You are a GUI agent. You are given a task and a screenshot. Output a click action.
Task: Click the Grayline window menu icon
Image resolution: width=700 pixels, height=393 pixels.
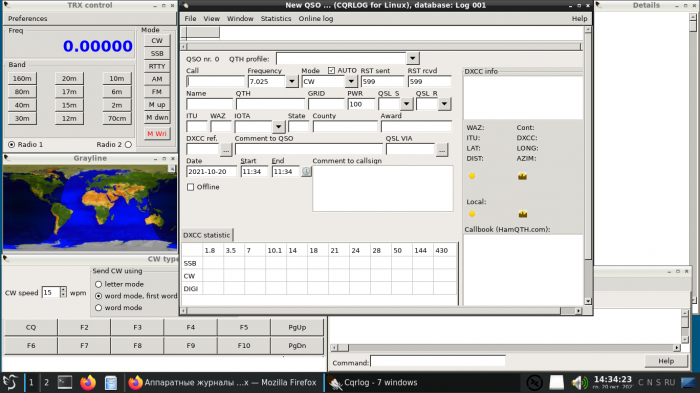[x=6, y=158]
